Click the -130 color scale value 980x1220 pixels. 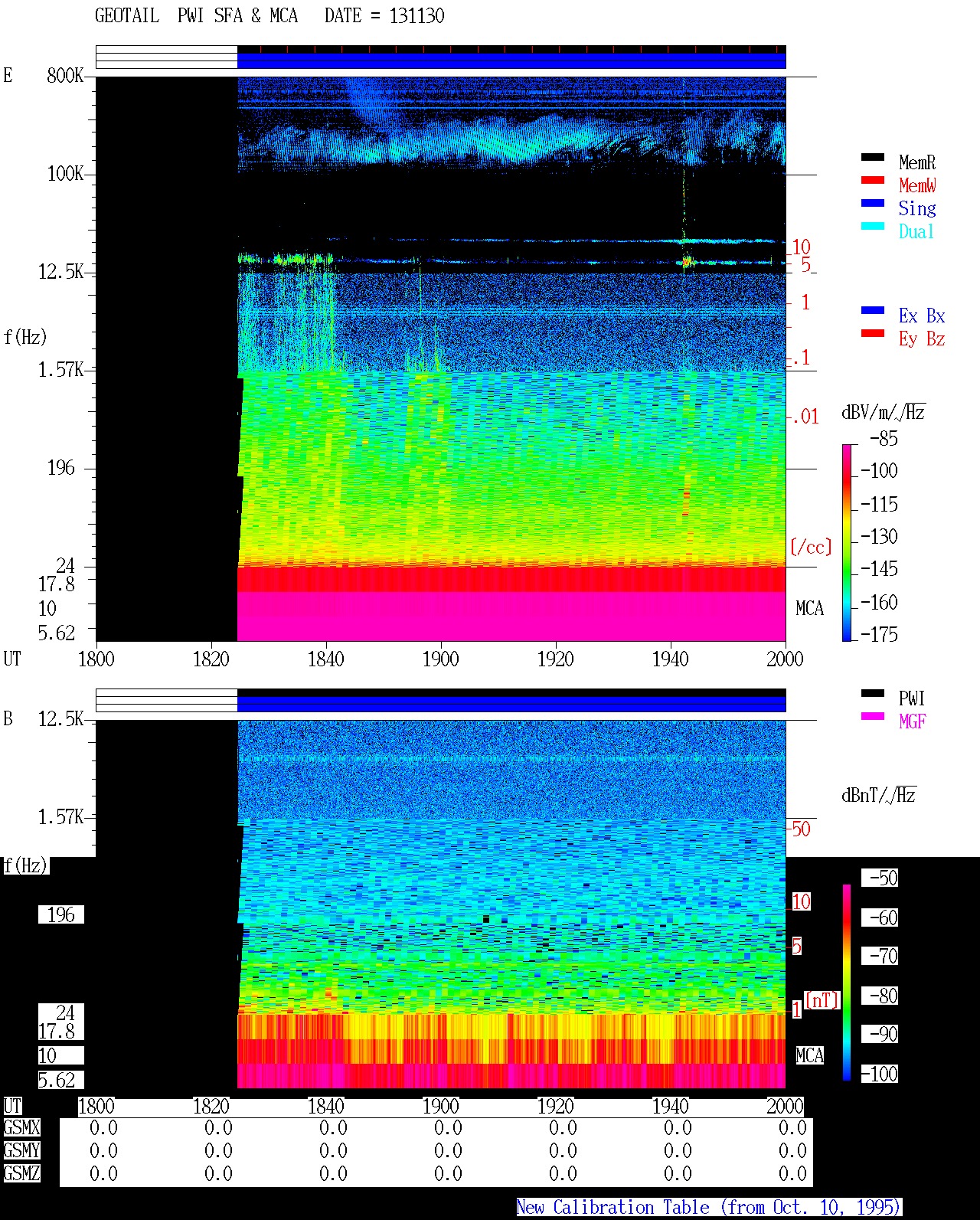(879, 536)
